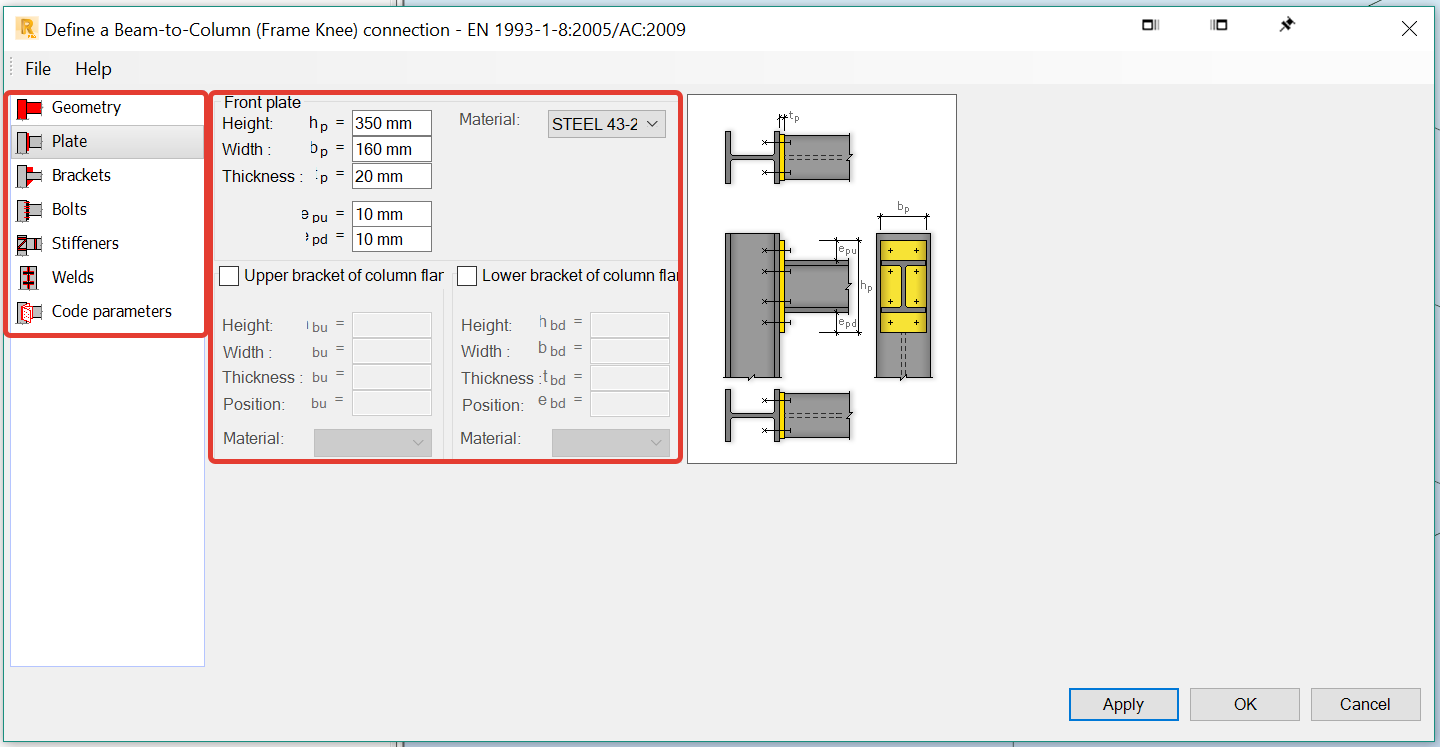Enable the Lower bracket of column flange checkbox

pyautogui.click(x=467, y=275)
